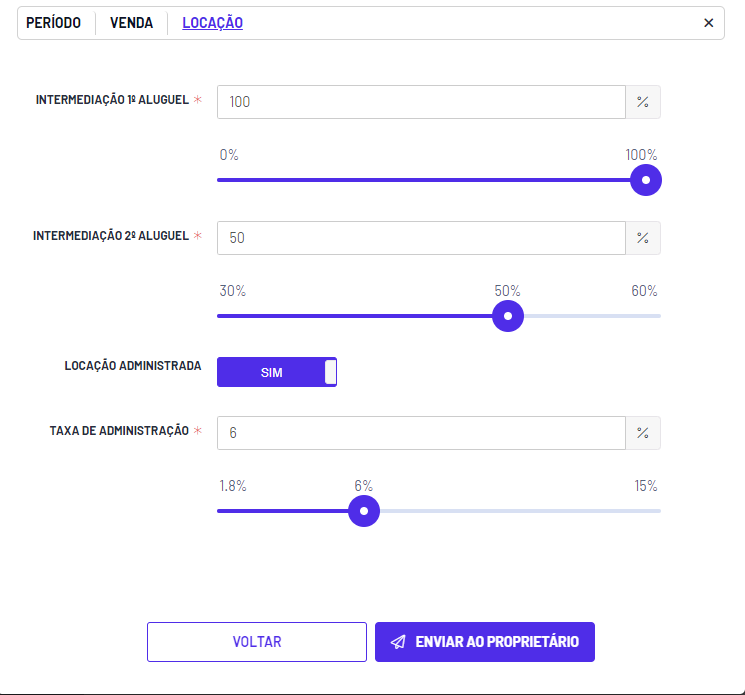Click percent icon beside Intermediação 2º Aluguel
This screenshot has width=745, height=695.
643,238
